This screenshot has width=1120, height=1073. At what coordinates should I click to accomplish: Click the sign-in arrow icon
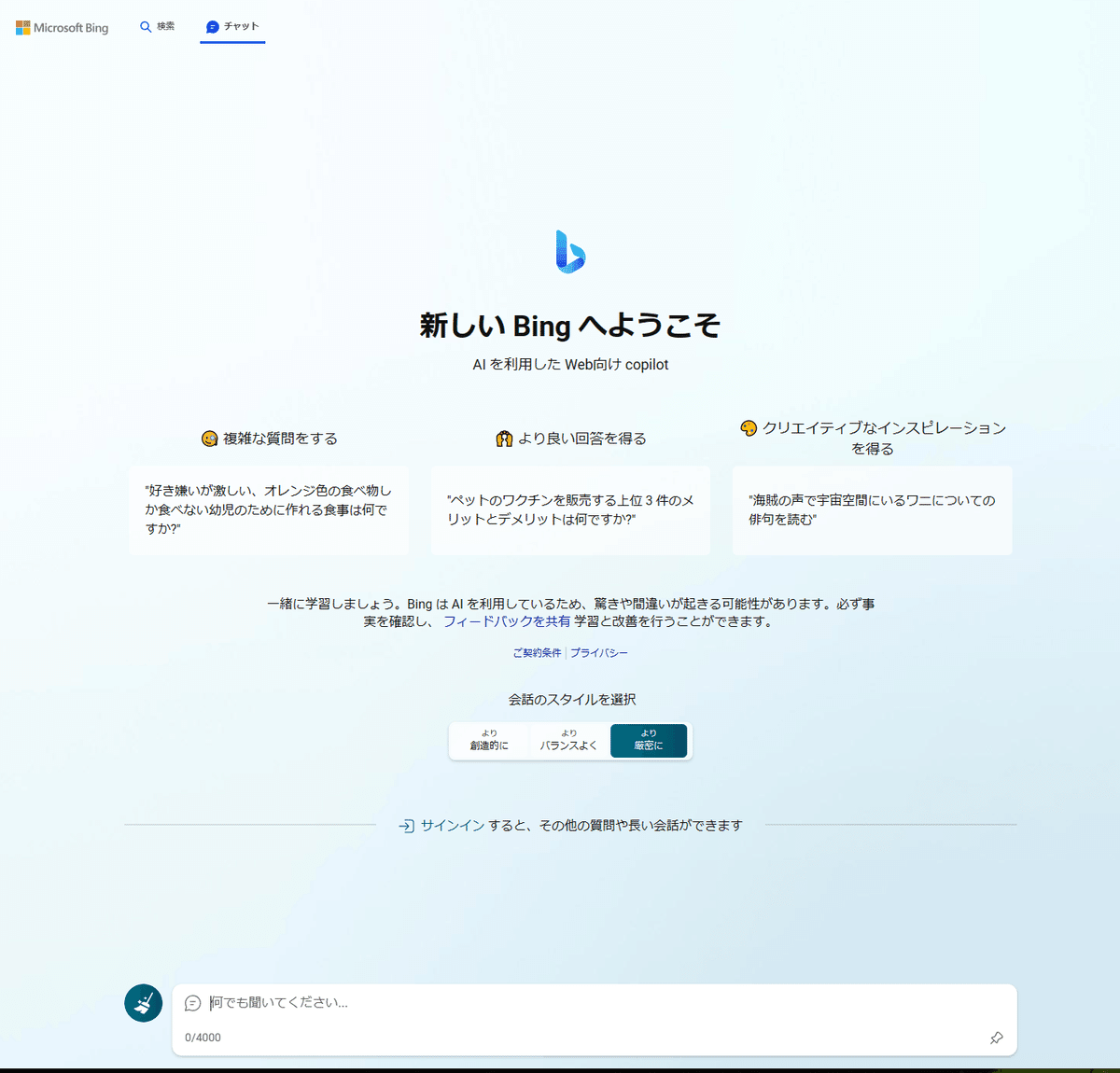coord(406,826)
